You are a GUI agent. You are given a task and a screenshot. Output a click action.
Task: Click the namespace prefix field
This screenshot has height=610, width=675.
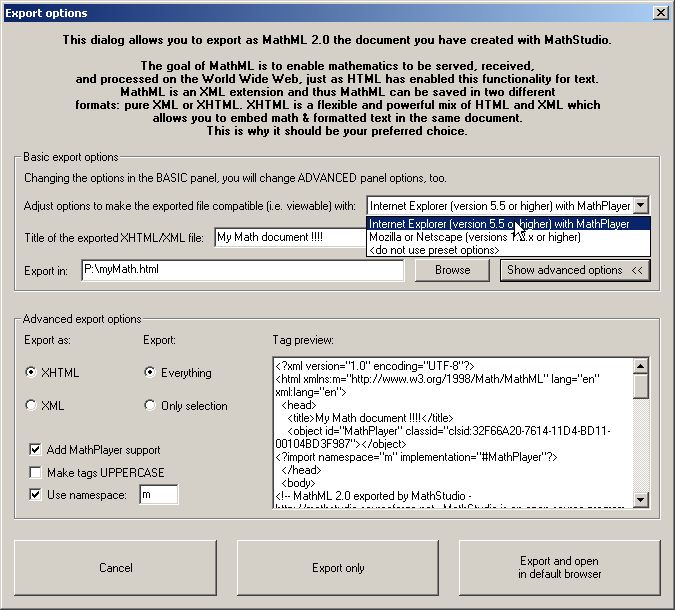pos(159,495)
